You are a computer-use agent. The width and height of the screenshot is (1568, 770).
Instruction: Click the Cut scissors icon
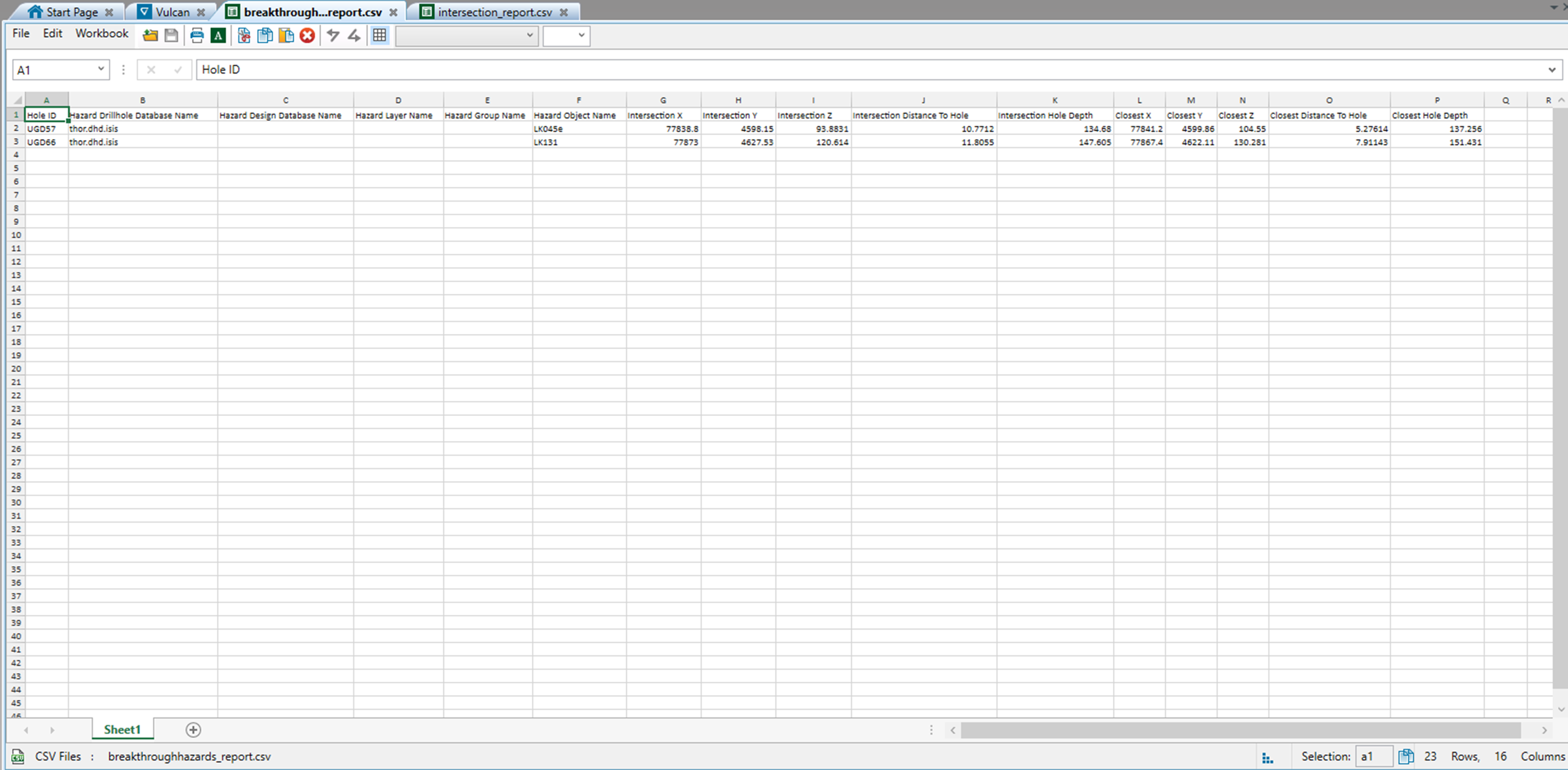[x=244, y=35]
